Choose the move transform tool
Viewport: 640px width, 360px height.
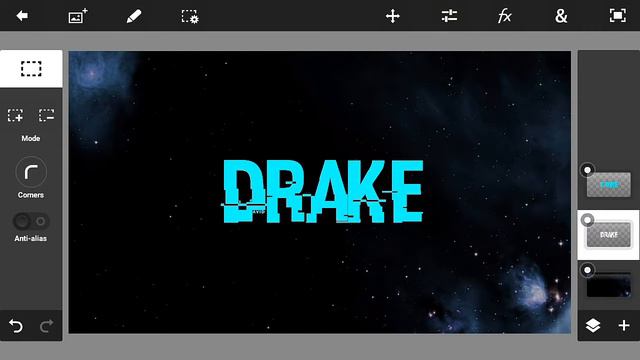pyautogui.click(x=393, y=16)
